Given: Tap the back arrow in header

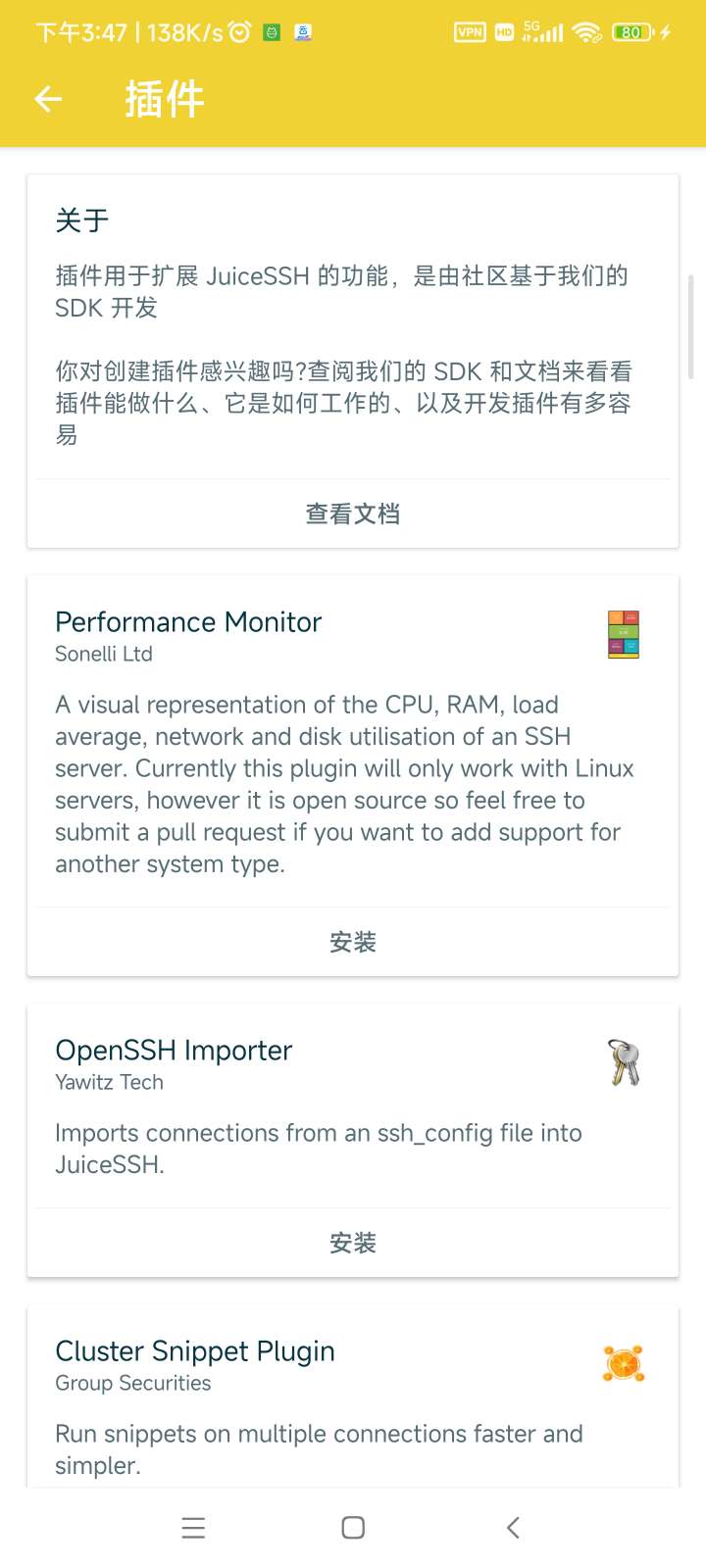Looking at the screenshot, I should tap(48, 99).
